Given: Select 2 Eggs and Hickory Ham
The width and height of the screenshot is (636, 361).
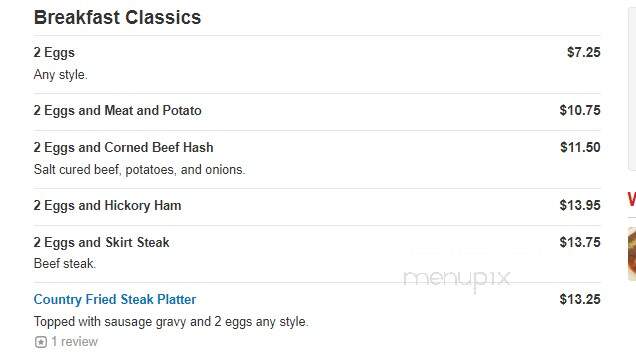Looking at the screenshot, I should click(107, 206).
